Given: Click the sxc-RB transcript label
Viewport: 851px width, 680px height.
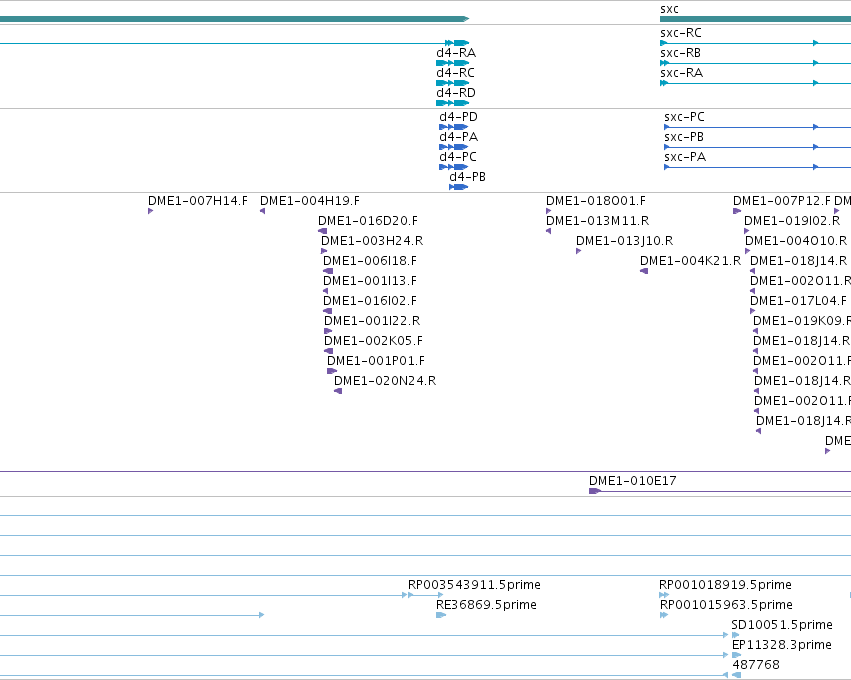Looking at the screenshot, I should [x=680, y=53].
